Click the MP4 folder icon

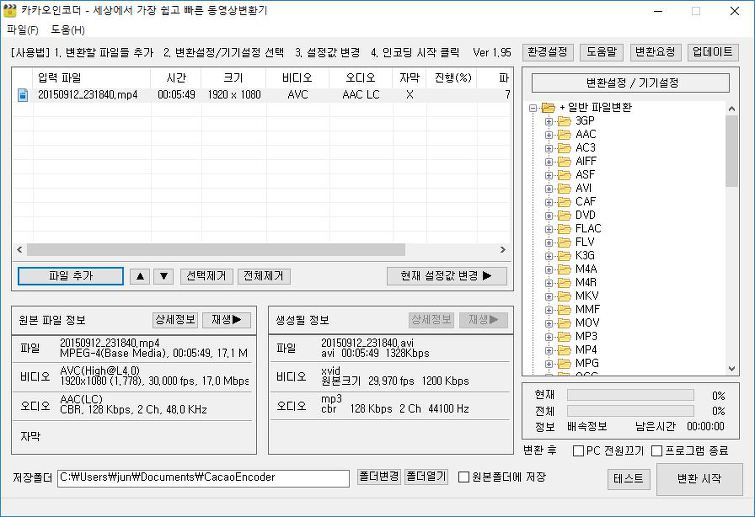point(564,350)
